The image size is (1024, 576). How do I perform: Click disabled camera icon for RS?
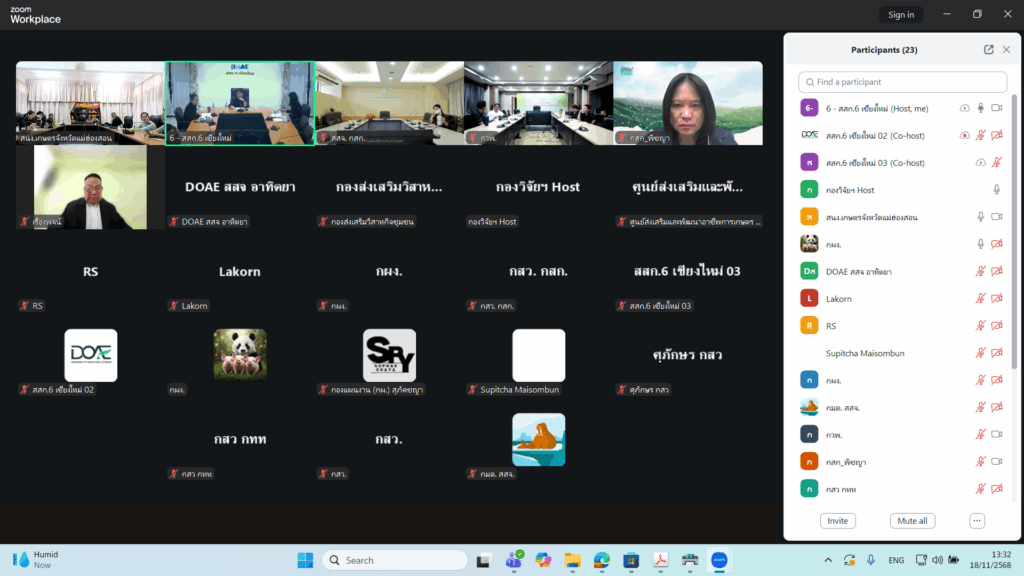pos(996,325)
